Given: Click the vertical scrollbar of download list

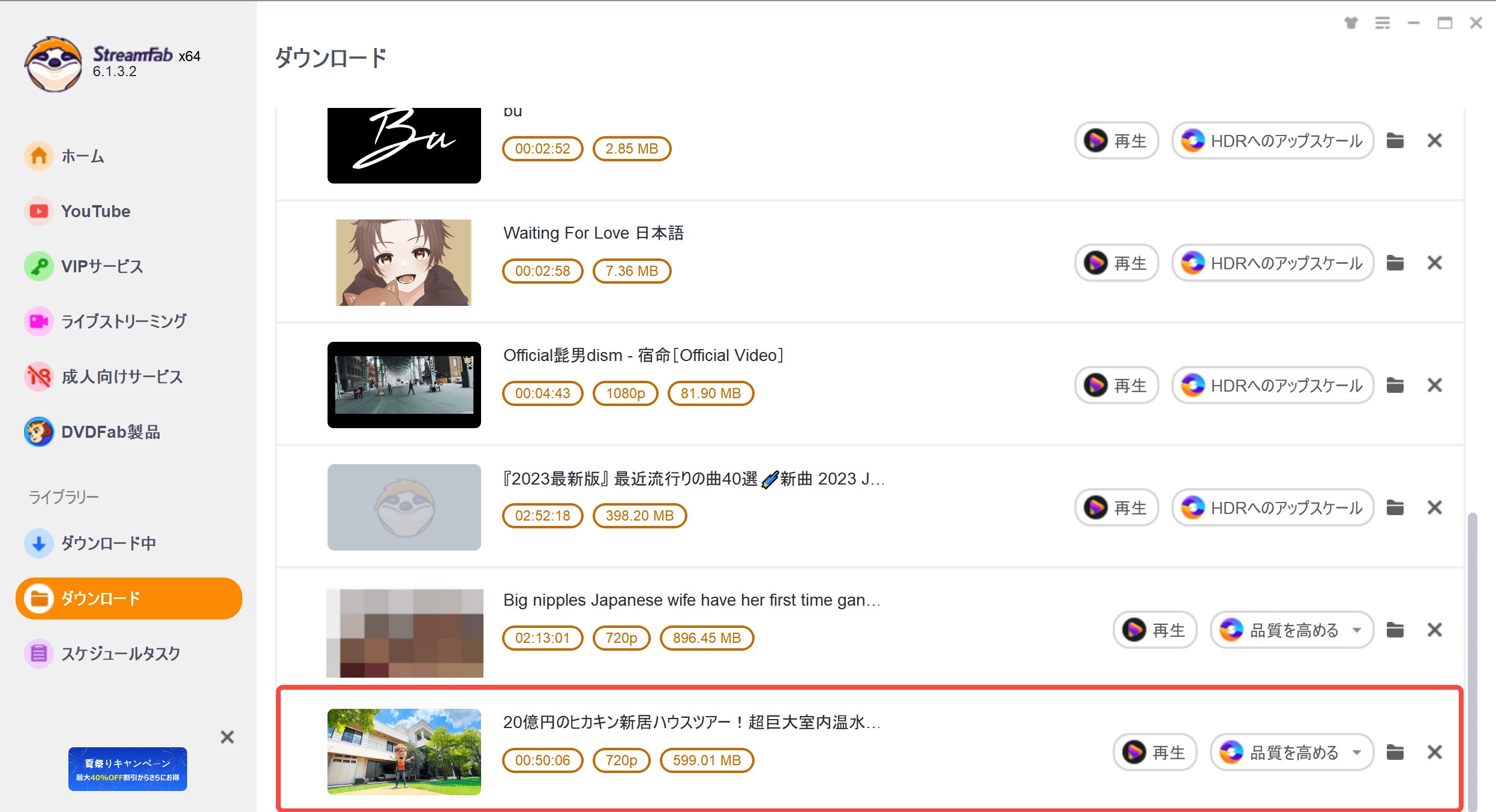Looking at the screenshot, I should (1472, 660).
